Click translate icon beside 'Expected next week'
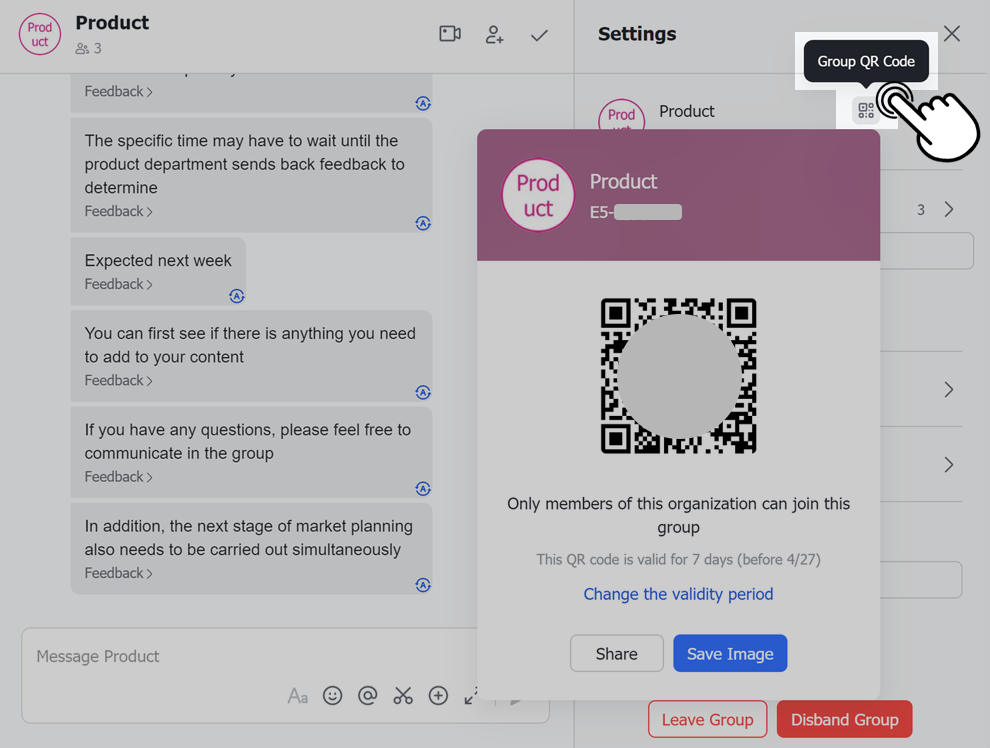 tap(236, 296)
